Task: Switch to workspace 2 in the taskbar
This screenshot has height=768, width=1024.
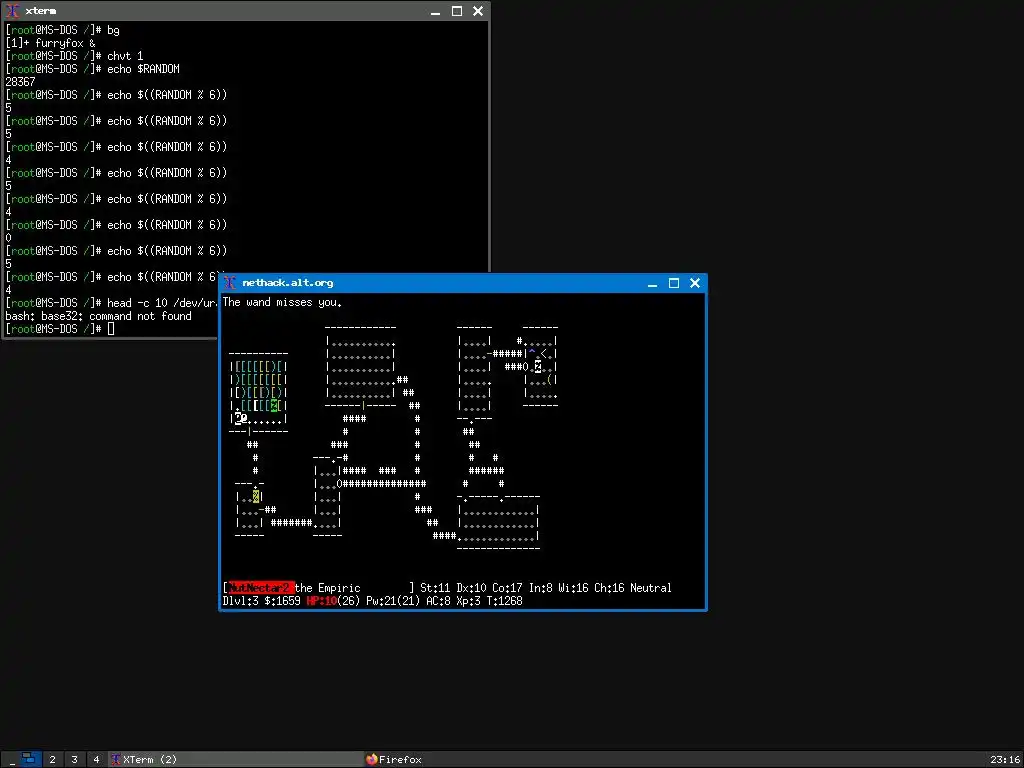Action: click(52, 760)
